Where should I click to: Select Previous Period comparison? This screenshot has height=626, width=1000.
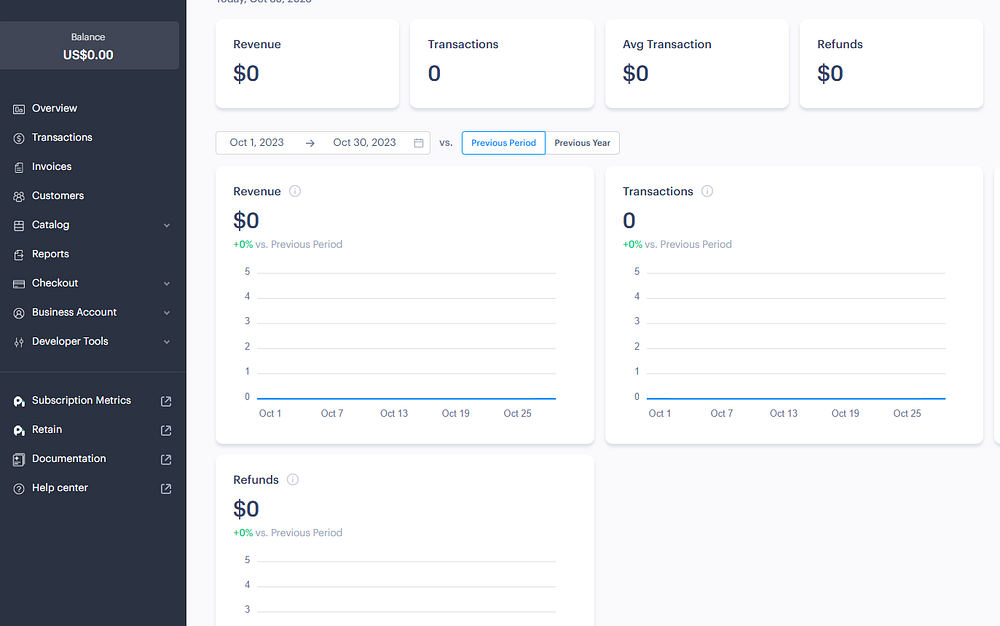click(x=503, y=143)
